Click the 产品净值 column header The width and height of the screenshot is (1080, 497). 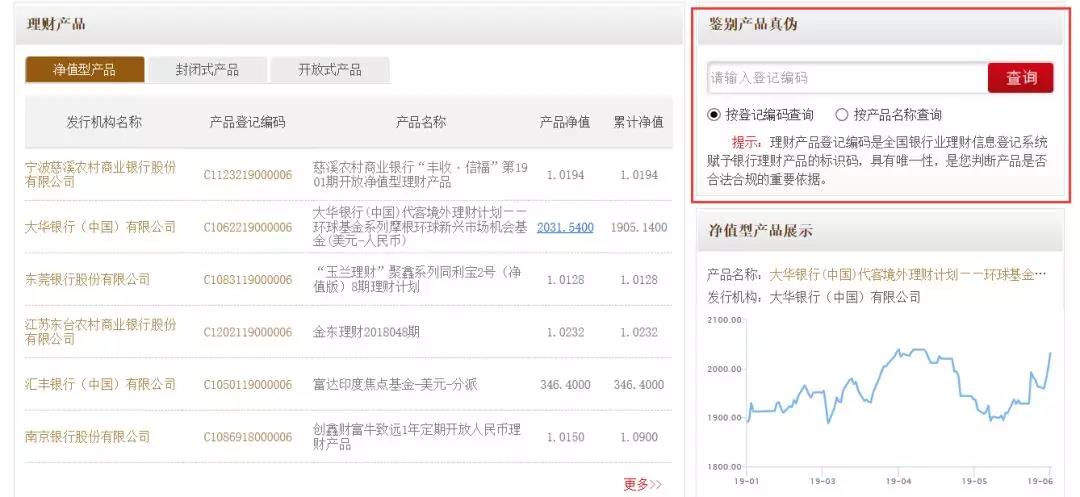pyautogui.click(x=565, y=123)
